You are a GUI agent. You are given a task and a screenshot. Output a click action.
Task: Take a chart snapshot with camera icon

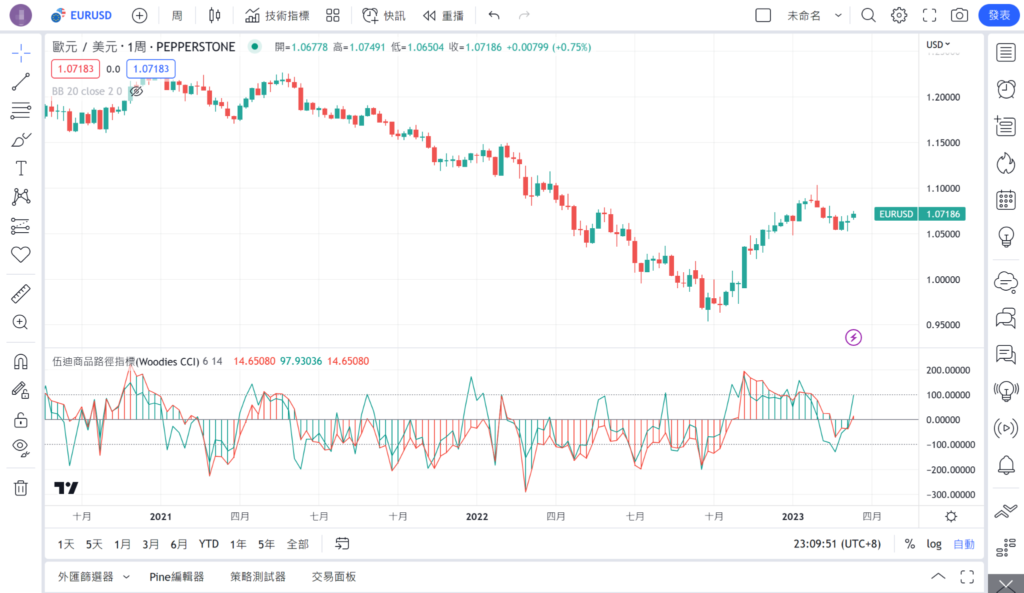point(959,15)
